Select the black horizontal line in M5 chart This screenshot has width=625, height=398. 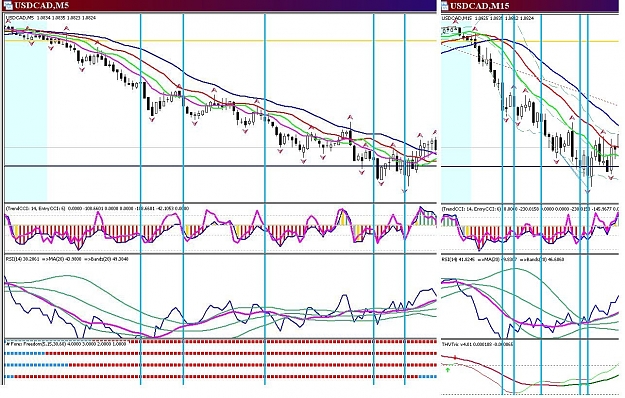pos(220,166)
